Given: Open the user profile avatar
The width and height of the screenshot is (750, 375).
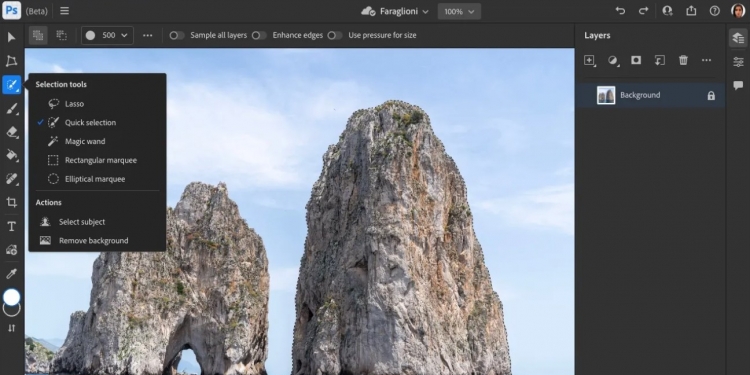Looking at the screenshot, I should pyautogui.click(x=738, y=11).
